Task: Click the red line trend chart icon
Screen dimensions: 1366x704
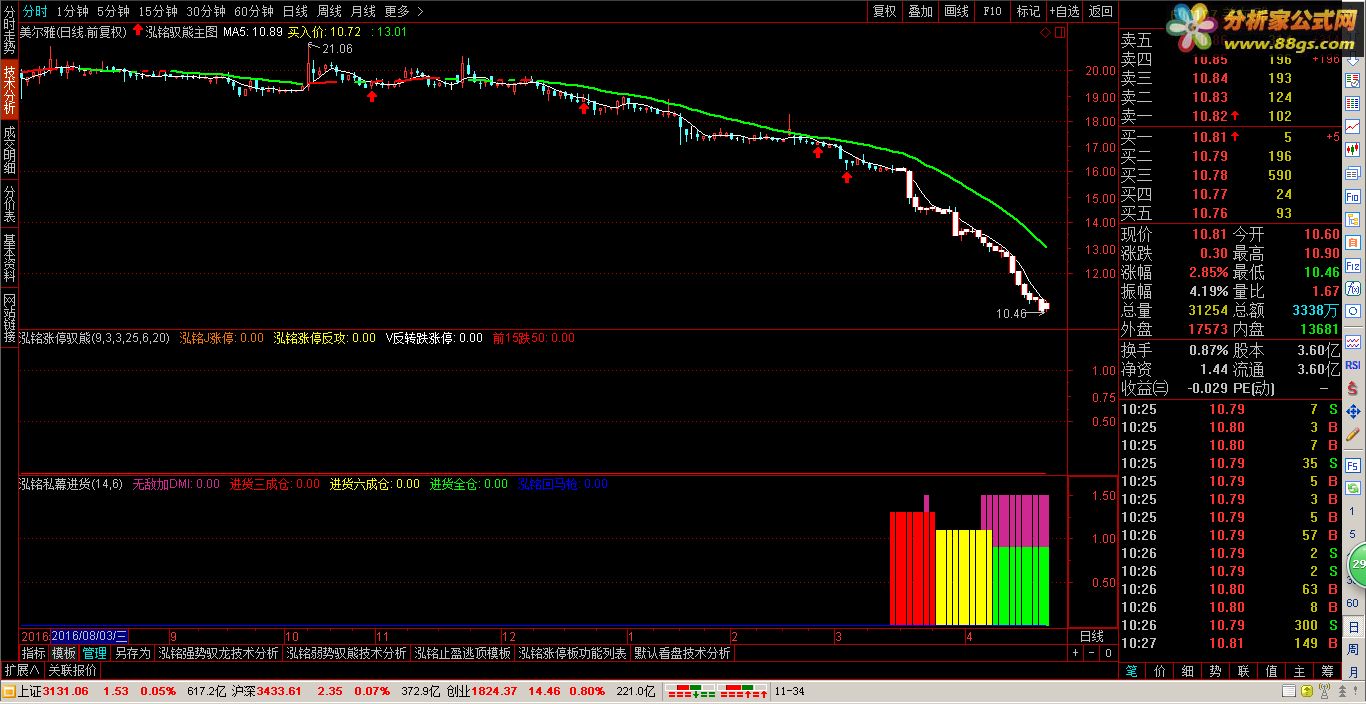Action: [x=1352, y=126]
